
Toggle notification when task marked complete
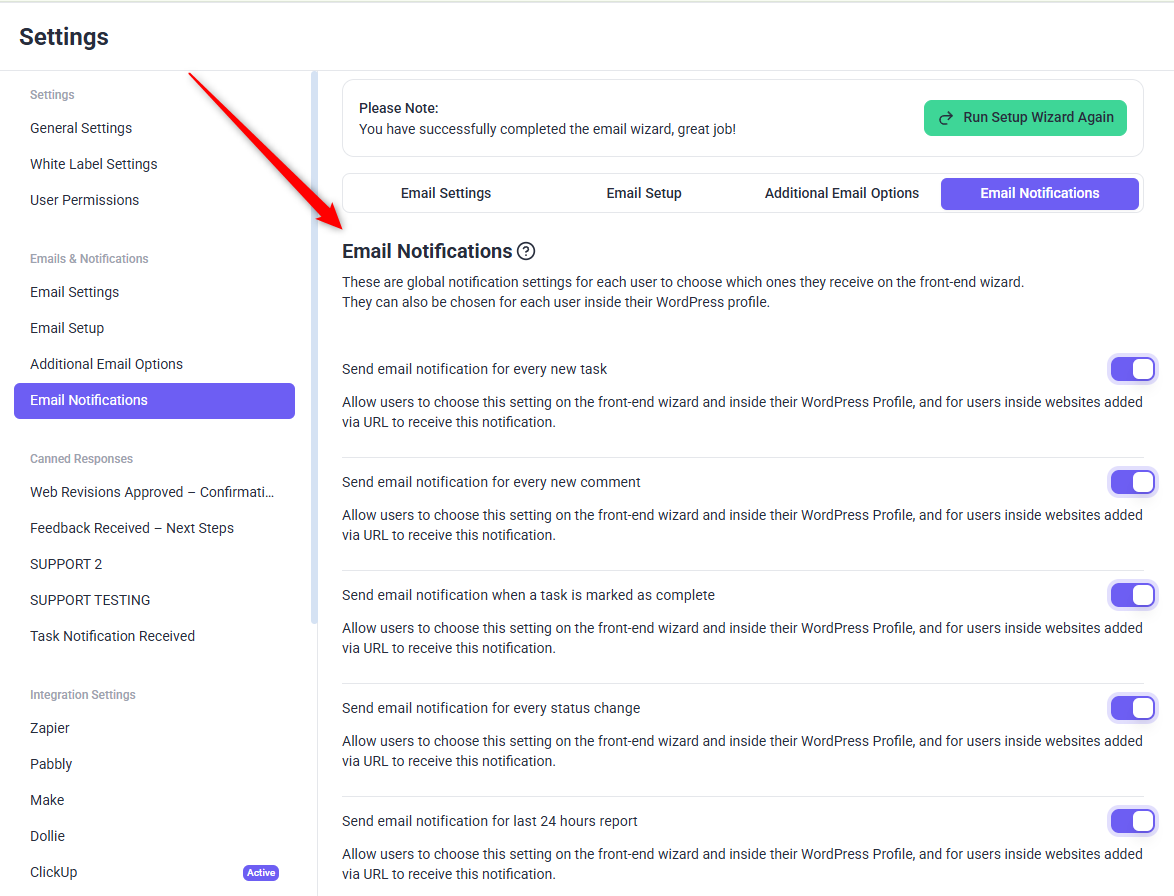1132,595
